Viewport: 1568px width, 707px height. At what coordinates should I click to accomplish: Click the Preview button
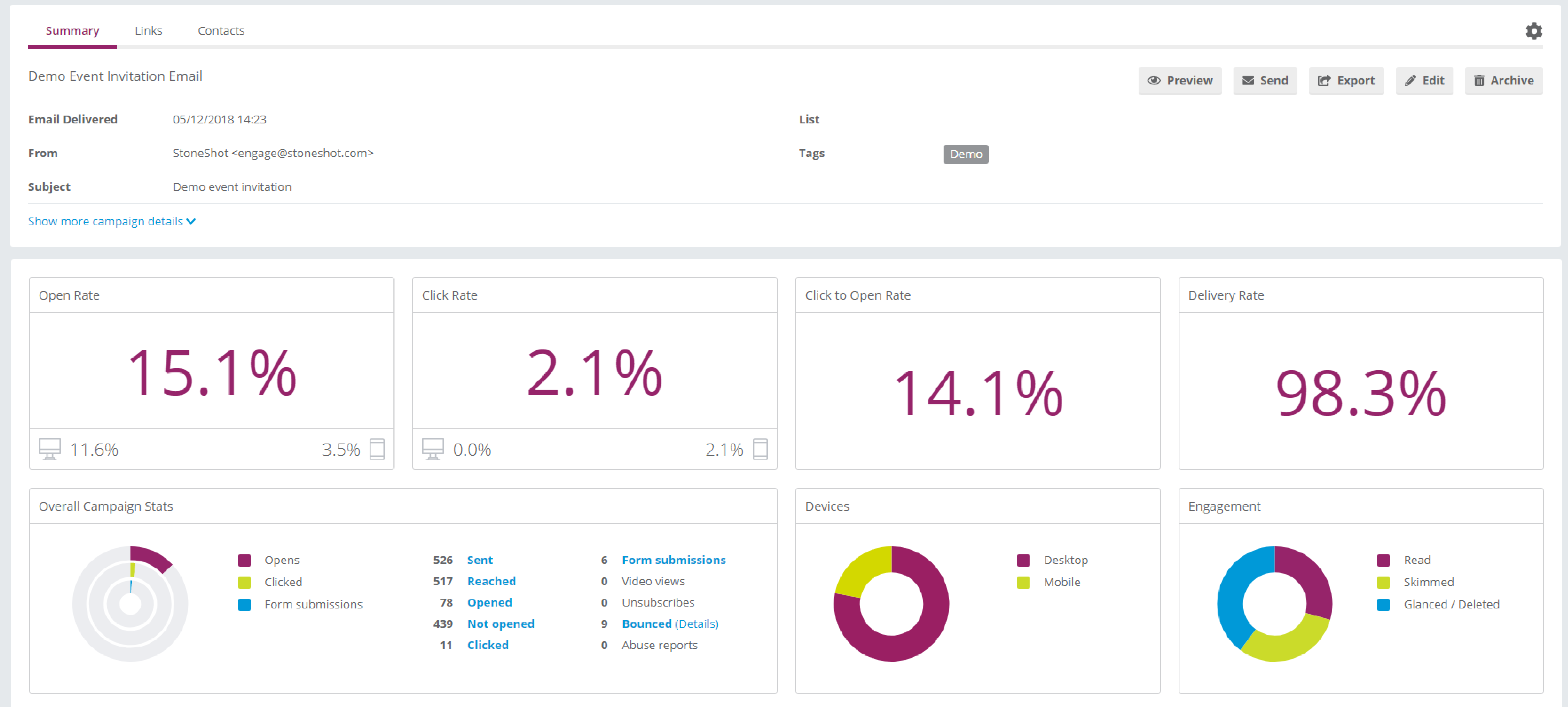1180,80
